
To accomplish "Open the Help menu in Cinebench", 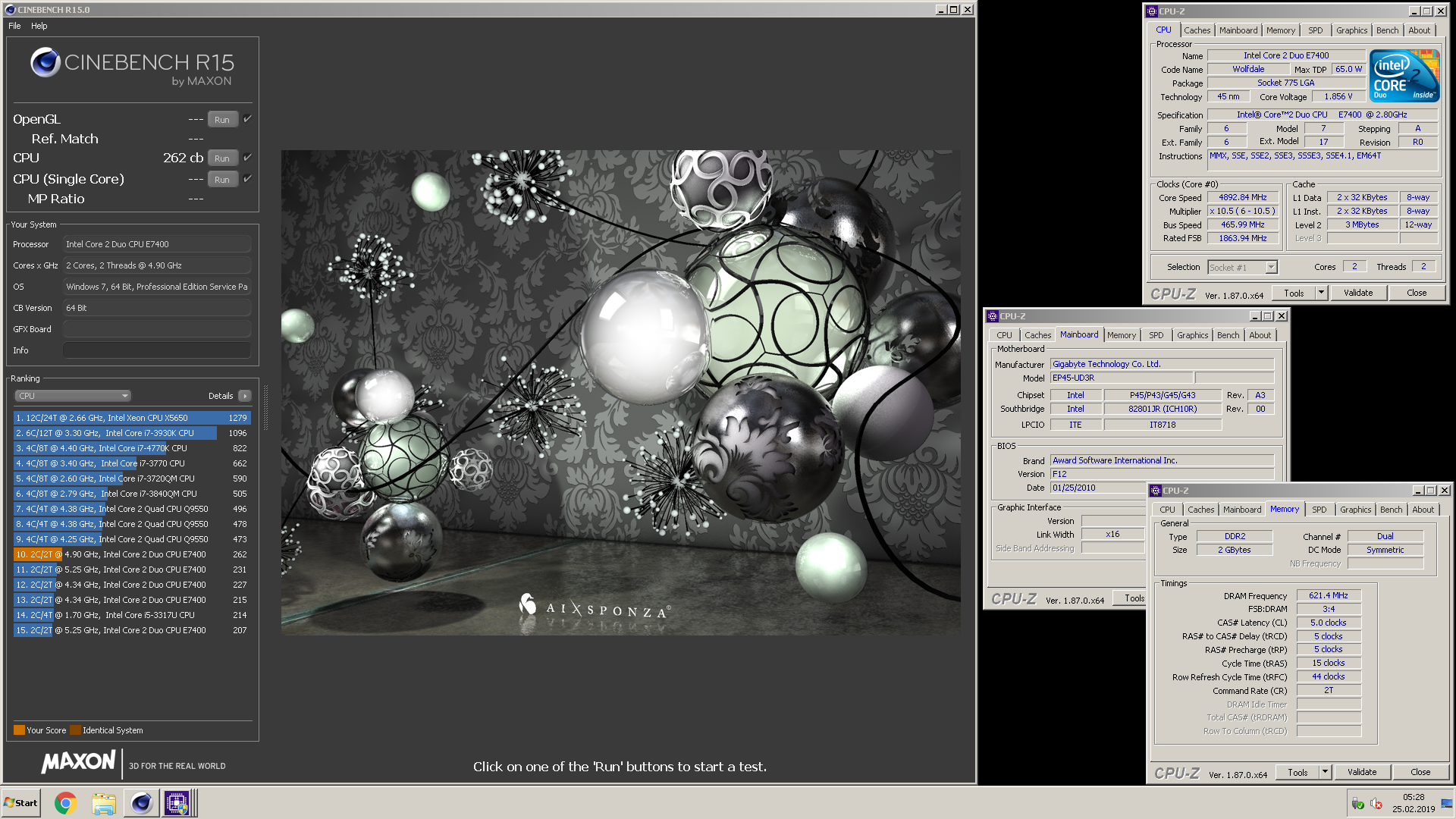I will (x=39, y=26).
